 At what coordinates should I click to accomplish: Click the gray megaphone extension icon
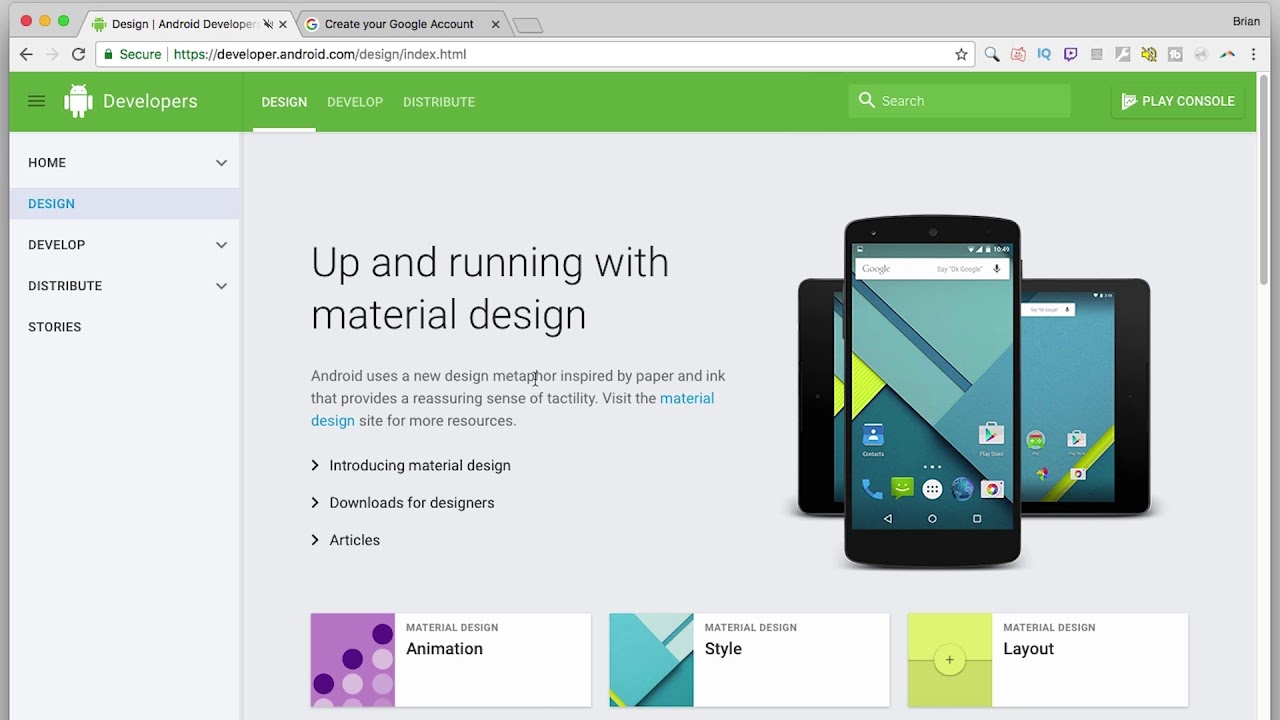(x=1201, y=54)
